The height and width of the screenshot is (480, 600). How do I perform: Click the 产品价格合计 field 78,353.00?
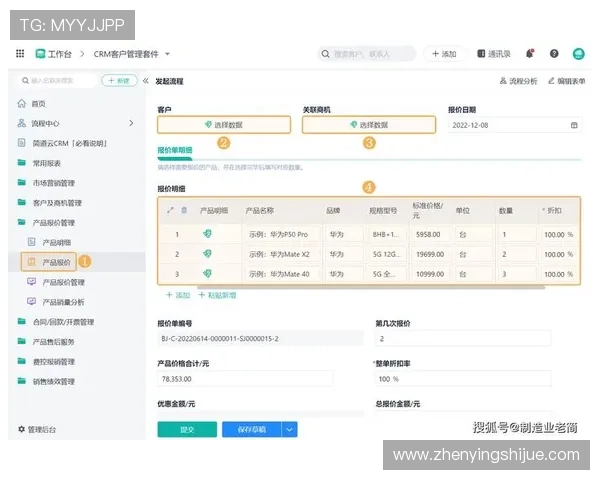(x=245, y=379)
